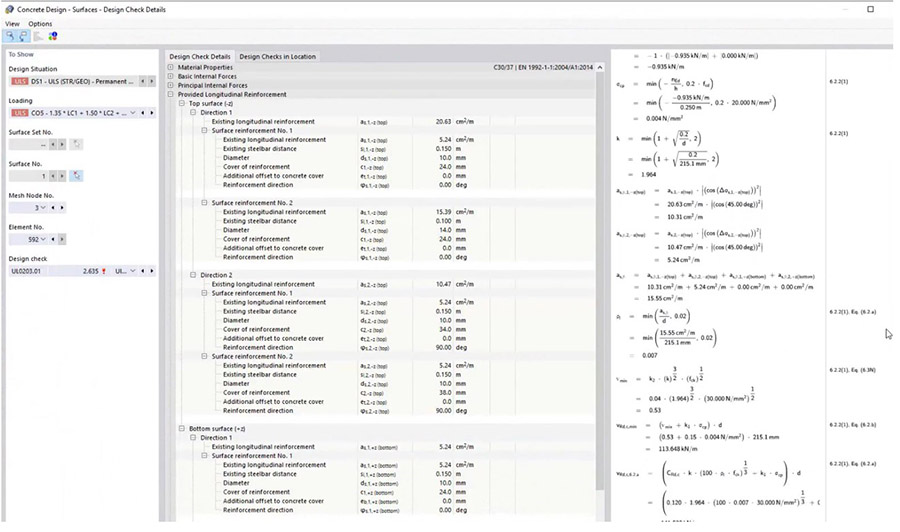Expand the Basic Internal Forces node
900x532 pixels.
click(x=171, y=76)
